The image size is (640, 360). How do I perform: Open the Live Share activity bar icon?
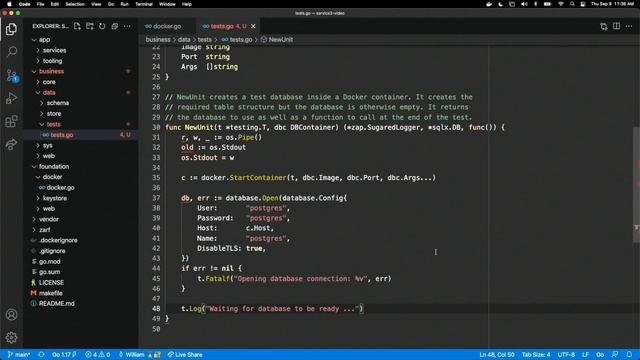pos(11,144)
